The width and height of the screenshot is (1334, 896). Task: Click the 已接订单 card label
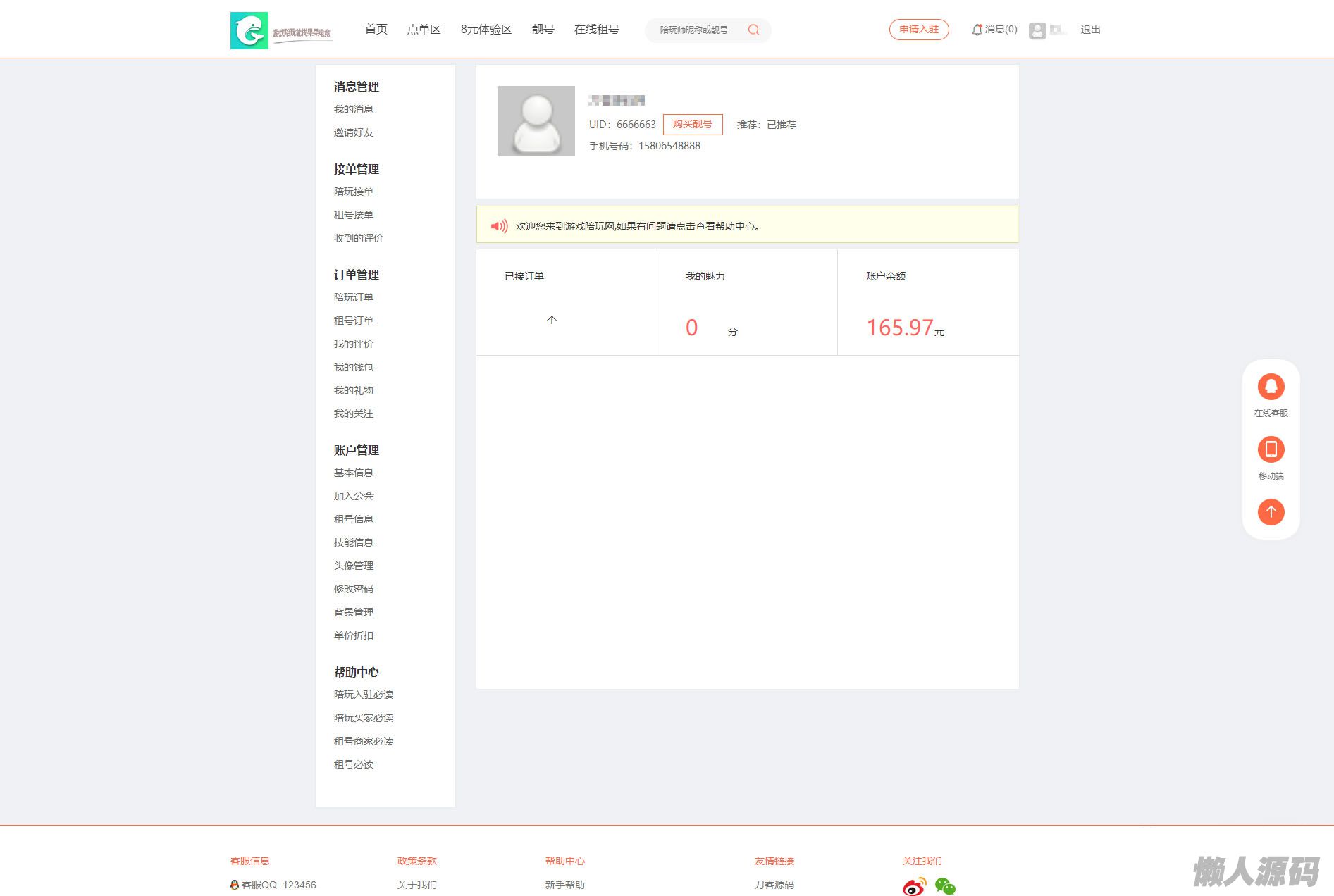(524, 276)
